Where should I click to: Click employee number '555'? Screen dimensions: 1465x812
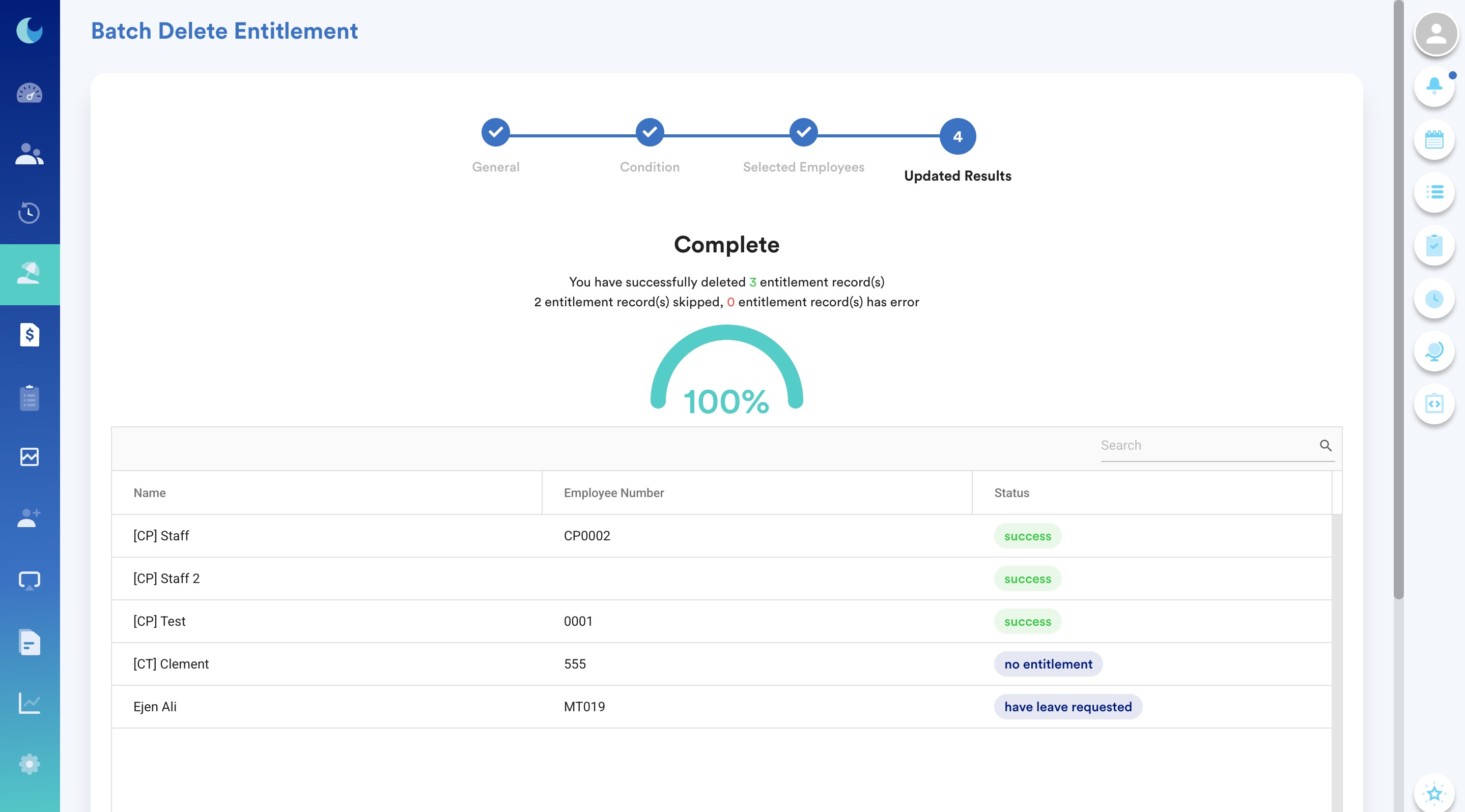(574, 663)
